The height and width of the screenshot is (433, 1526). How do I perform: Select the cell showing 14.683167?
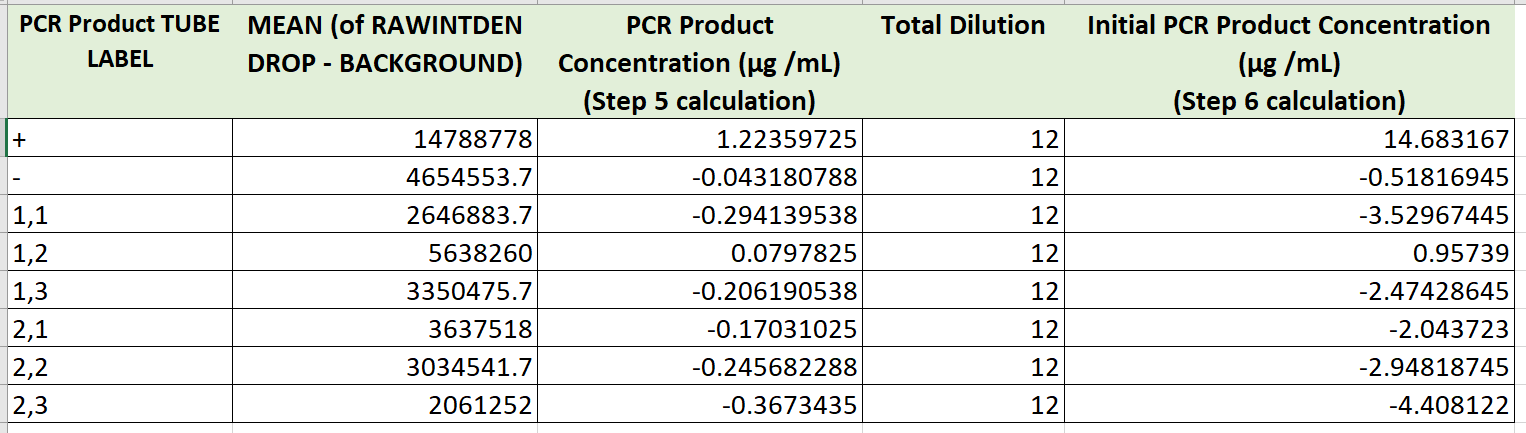tap(1288, 140)
